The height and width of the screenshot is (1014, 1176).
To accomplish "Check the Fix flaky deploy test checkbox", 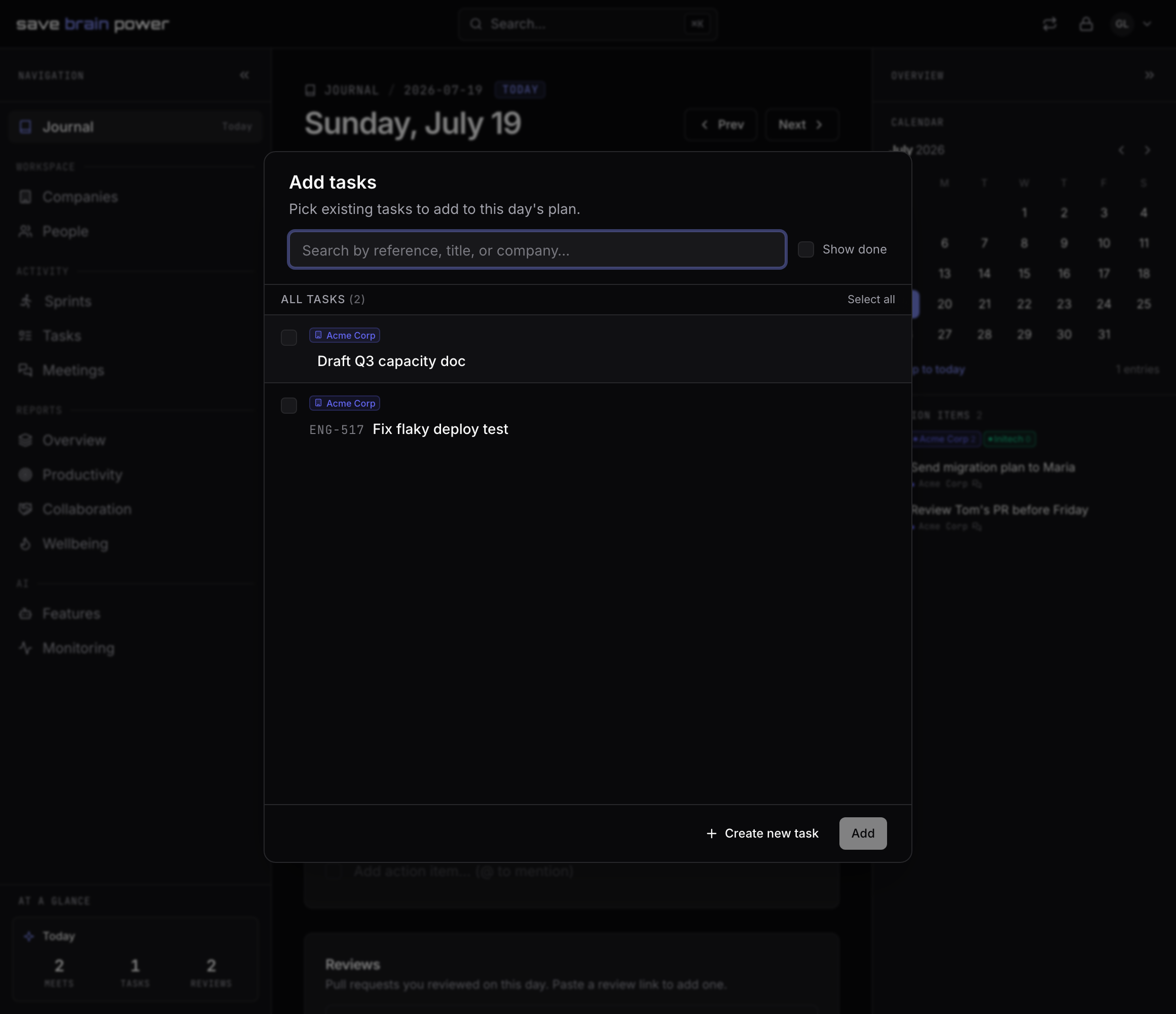I will click(289, 406).
